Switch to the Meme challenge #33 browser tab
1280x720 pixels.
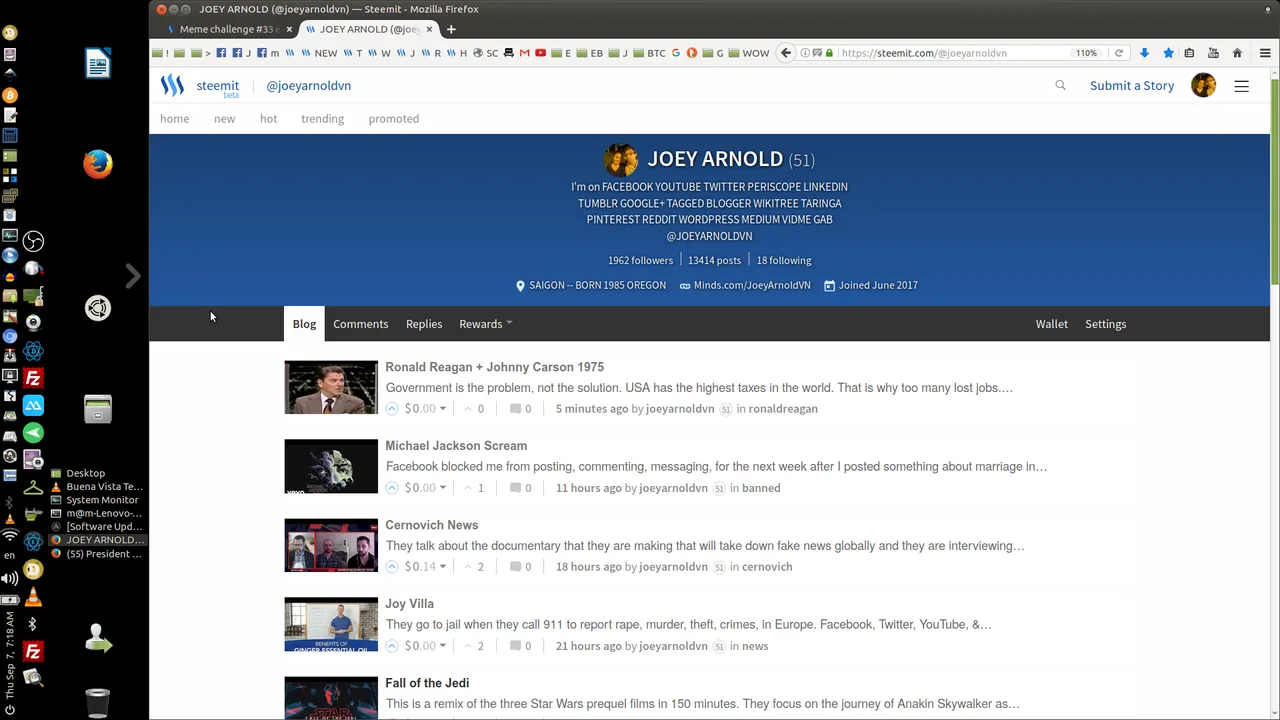[229, 29]
